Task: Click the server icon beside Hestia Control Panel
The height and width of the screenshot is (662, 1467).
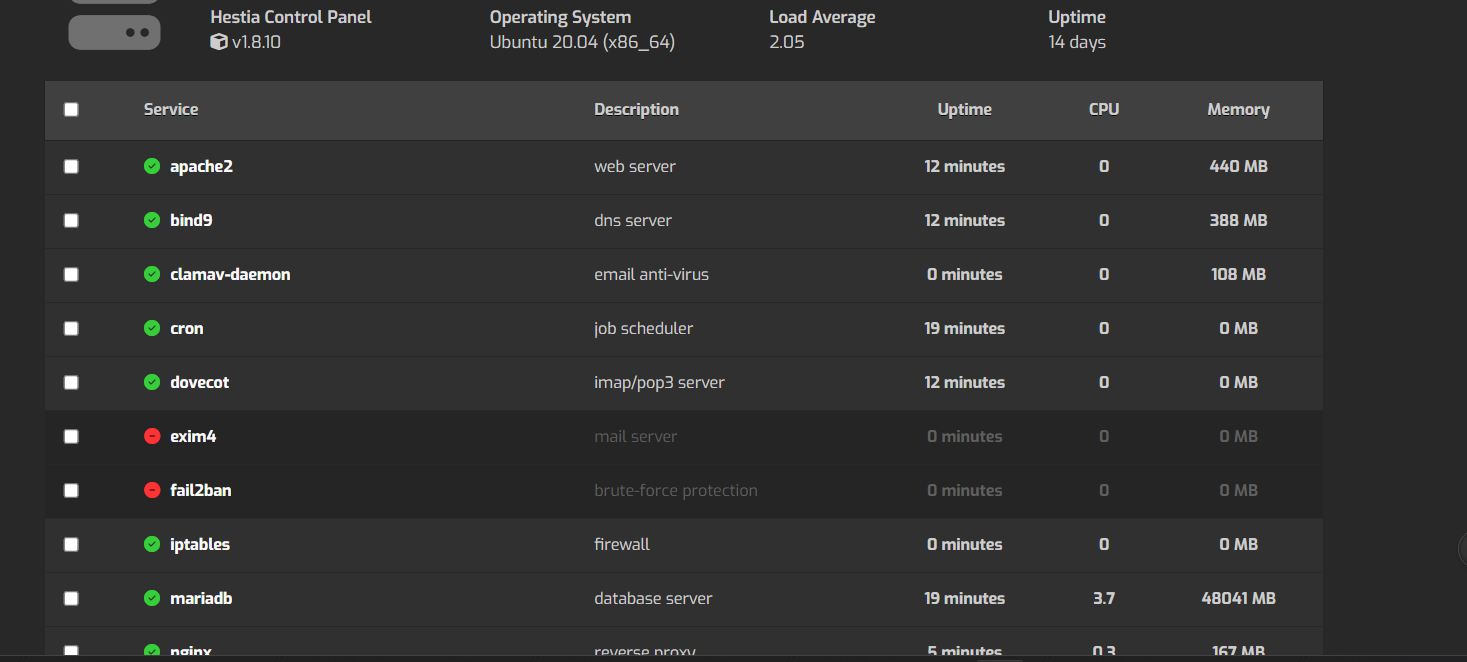Action: coord(114,26)
